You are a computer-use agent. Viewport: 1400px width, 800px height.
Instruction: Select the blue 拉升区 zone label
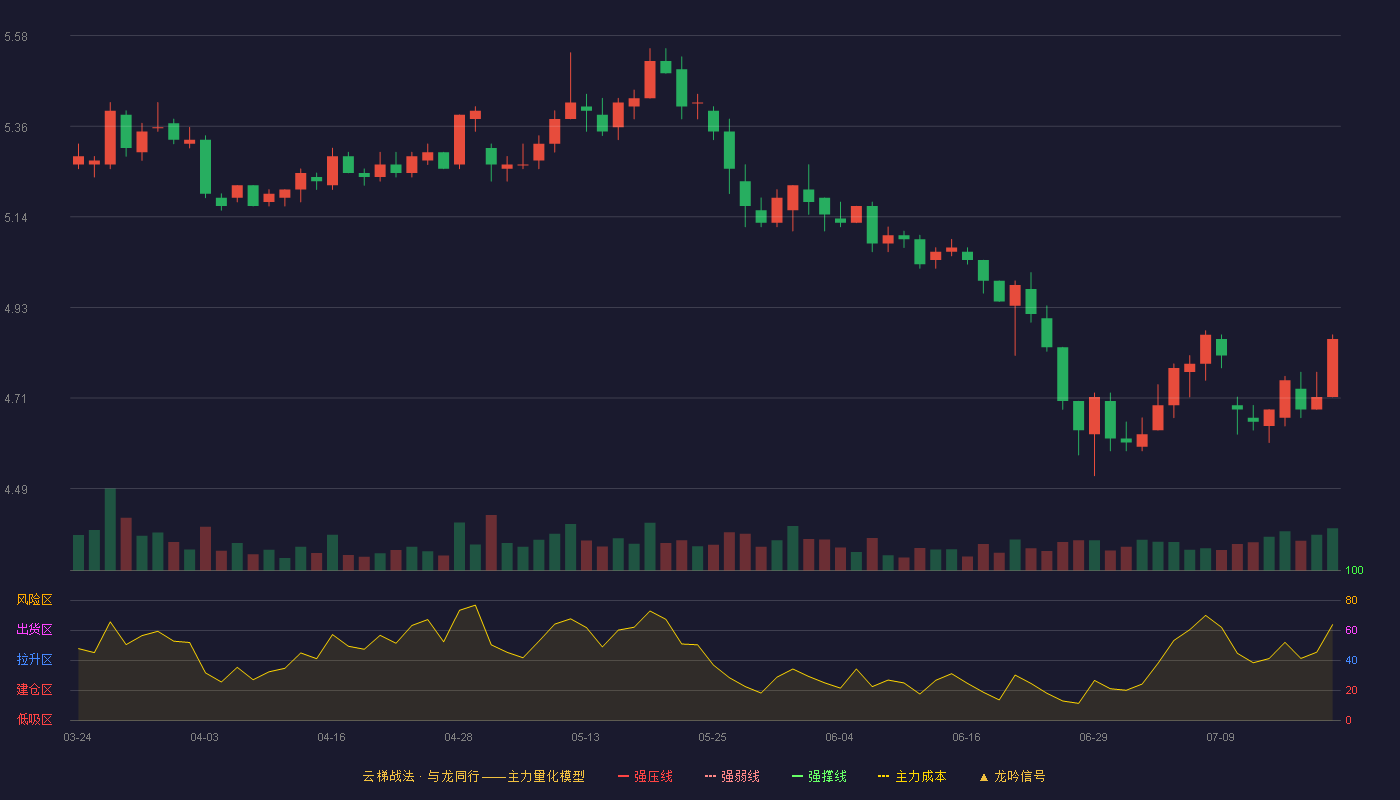(34, 660)
